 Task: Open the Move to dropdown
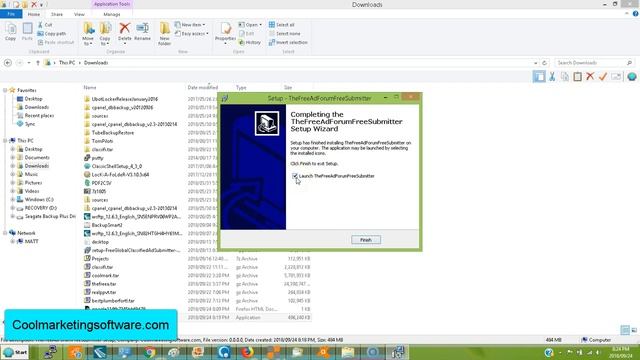(x=88, y=33)
